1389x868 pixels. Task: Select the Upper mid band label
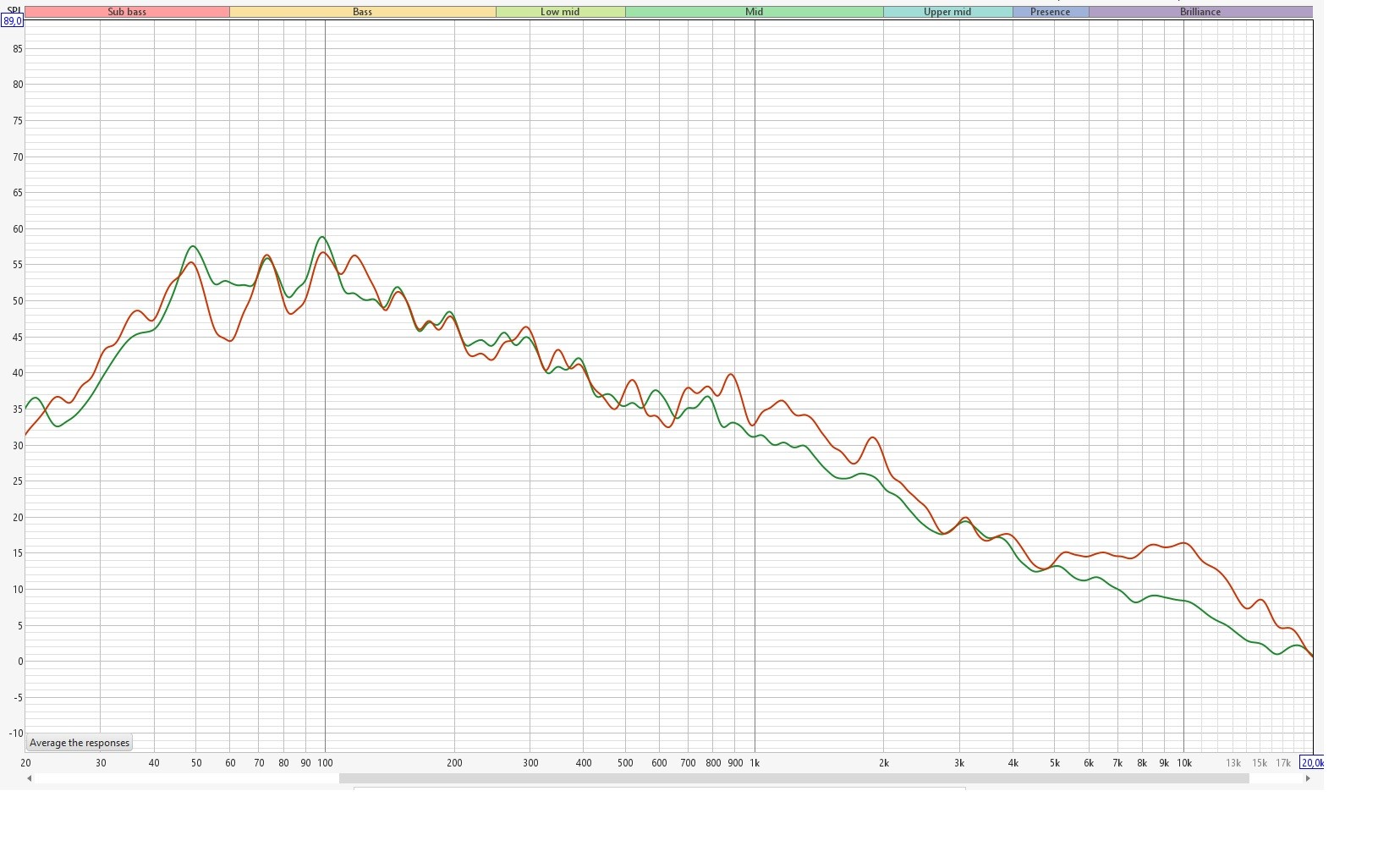[x=947, y=12]
